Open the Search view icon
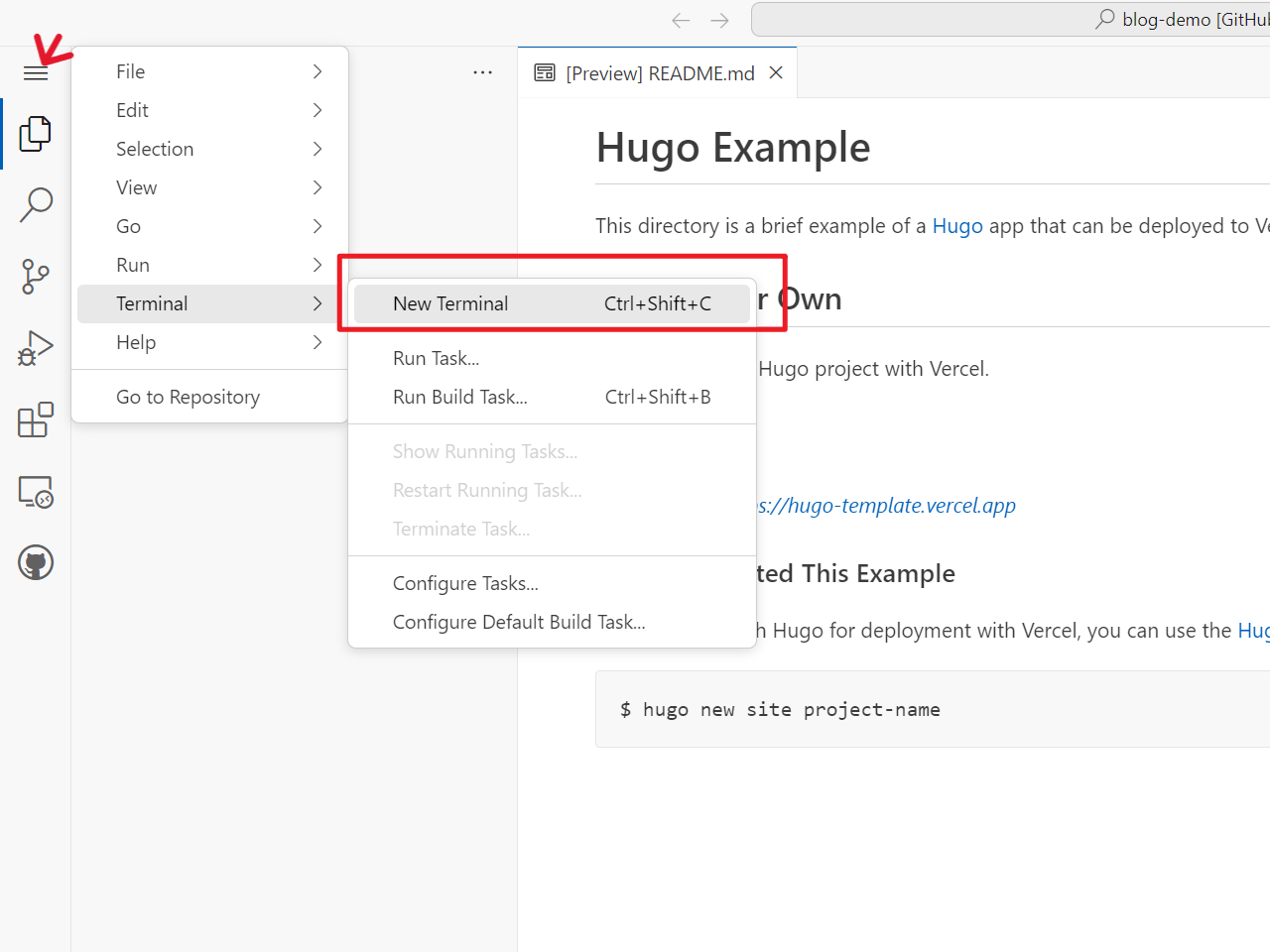 pyautogui.click(x=36, y=205)
